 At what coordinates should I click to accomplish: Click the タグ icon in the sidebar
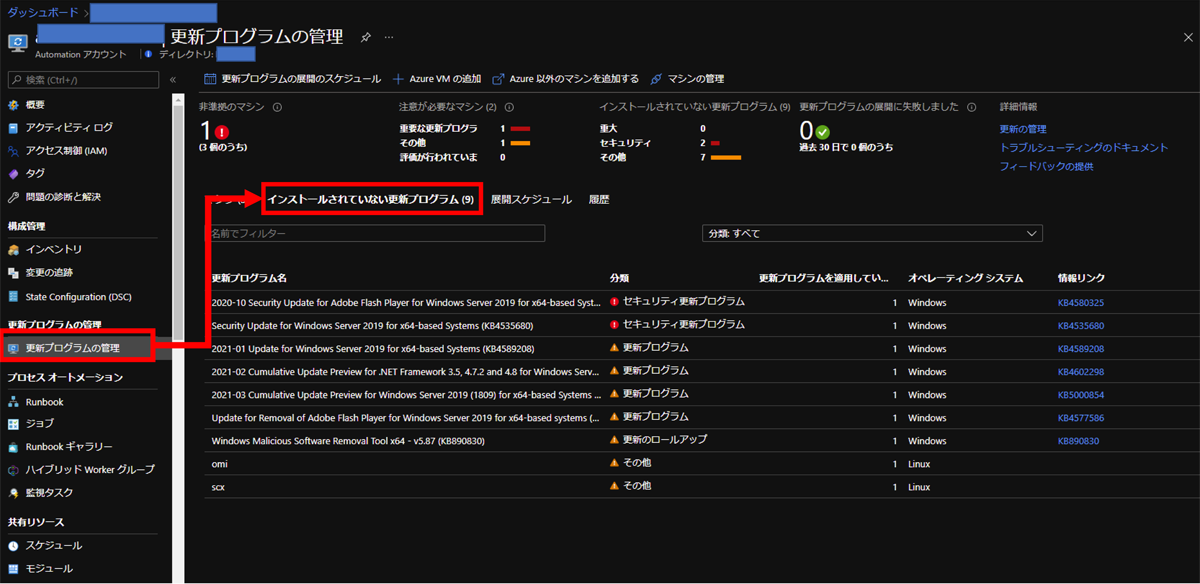point(14,174)
